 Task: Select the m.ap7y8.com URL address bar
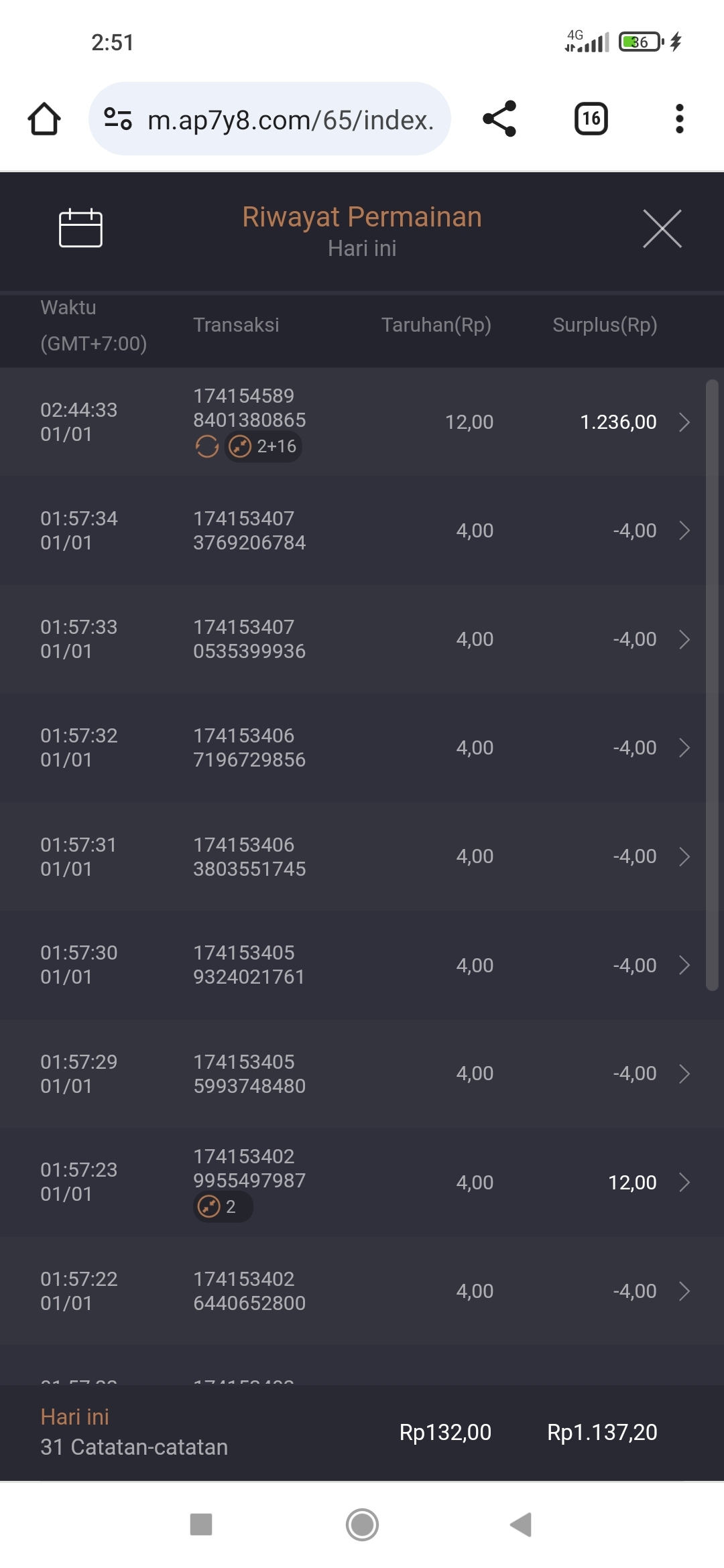[290, 119]
